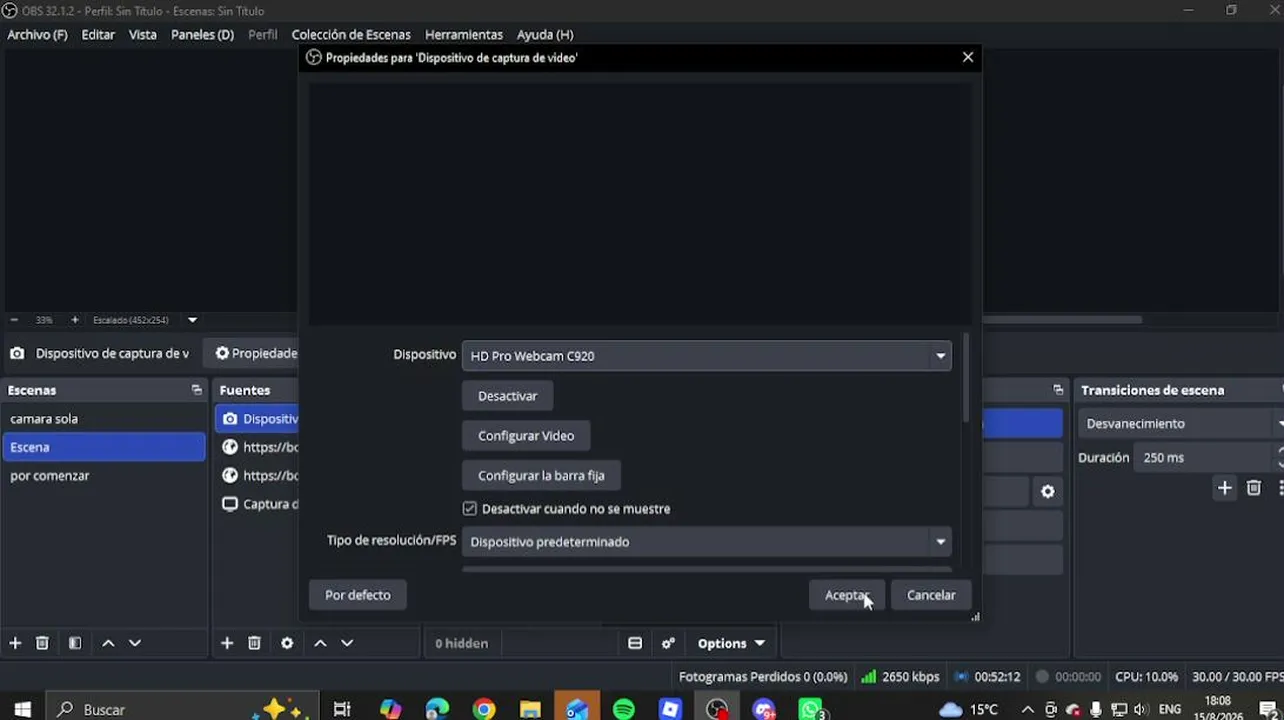Open the Herramientas menu
Image resolution: width=1284 pixels, height=720 pixels.
tap(464, 34)
